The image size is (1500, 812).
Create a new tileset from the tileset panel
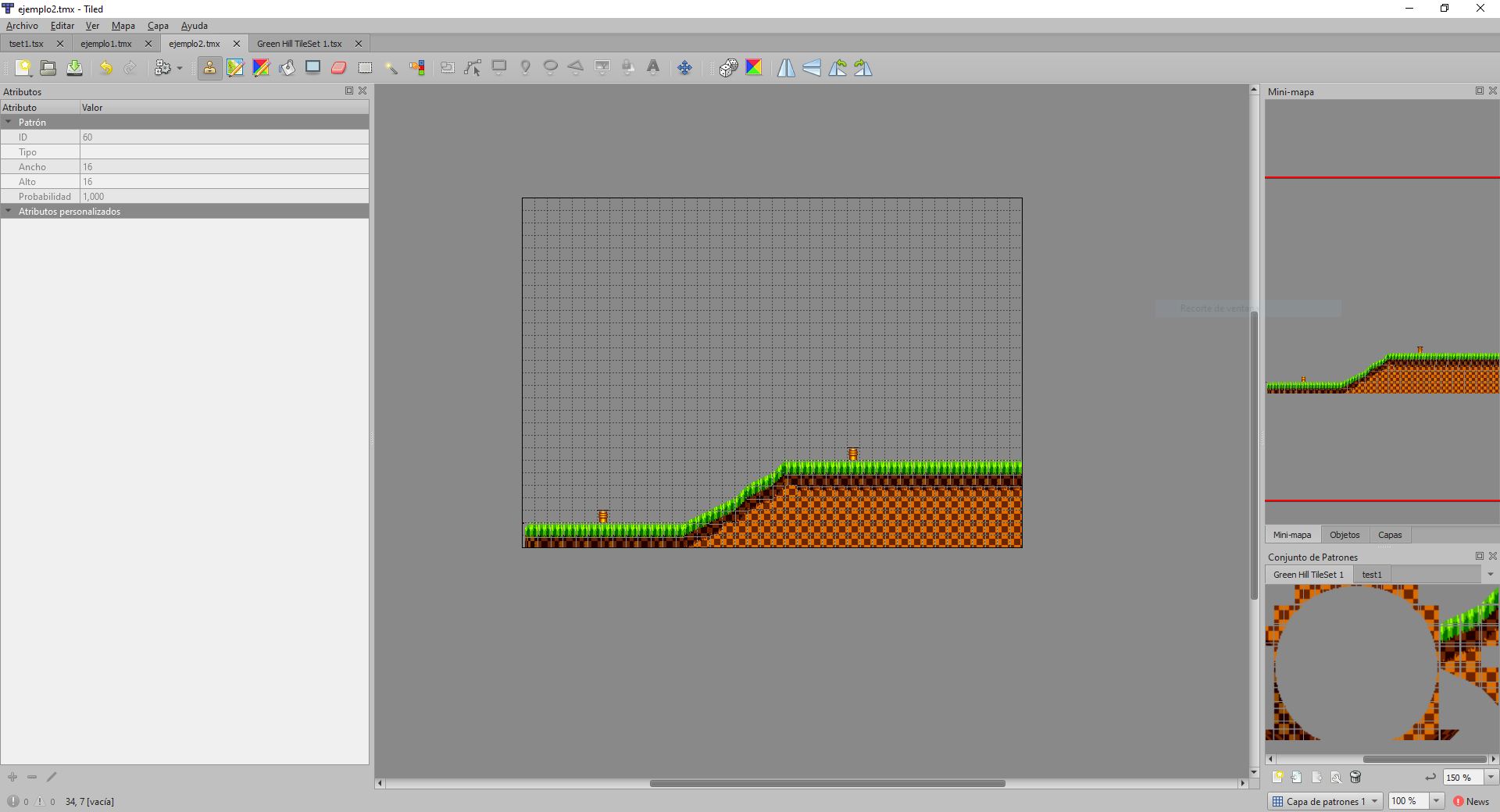[1279, 777]
